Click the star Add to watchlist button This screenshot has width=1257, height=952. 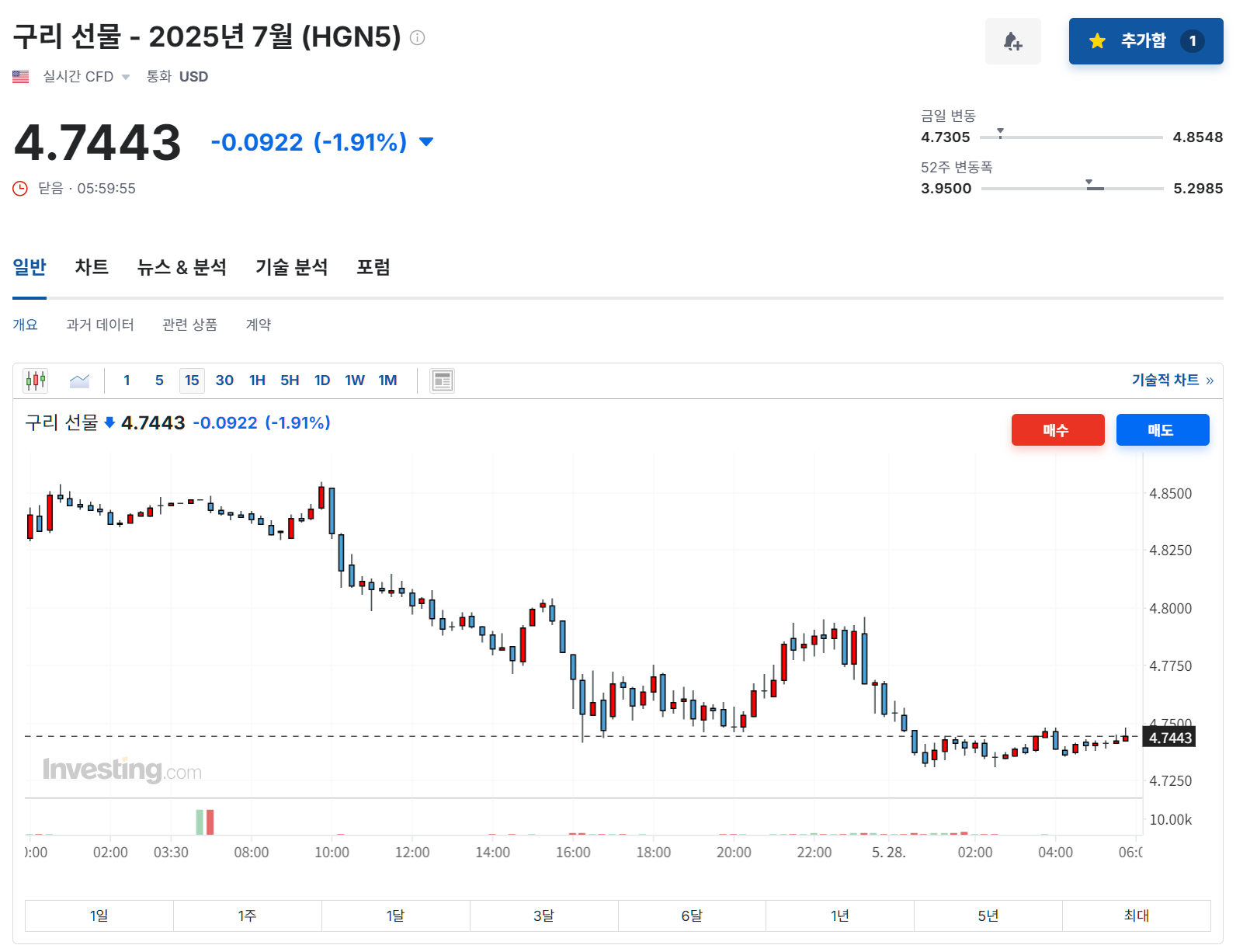1145,41
